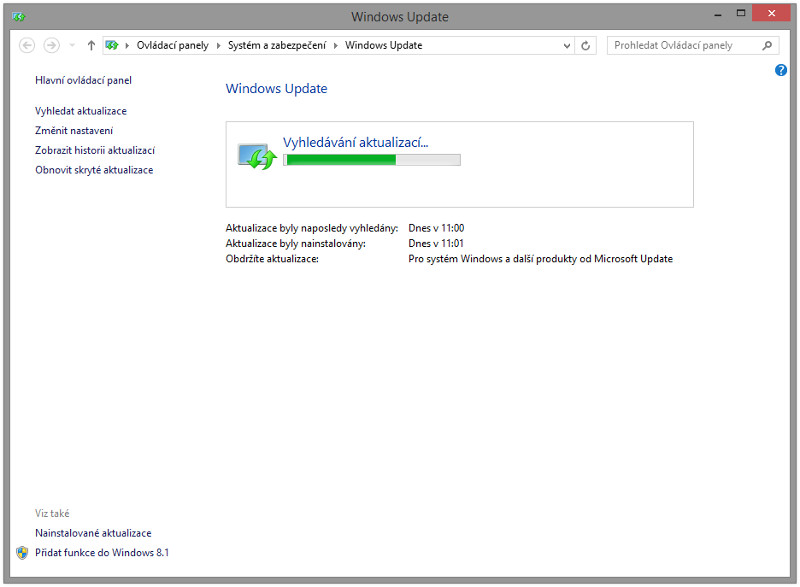Go up one level with the up arrow
Viewport: 800px width, 587px height.
point(91,45)
